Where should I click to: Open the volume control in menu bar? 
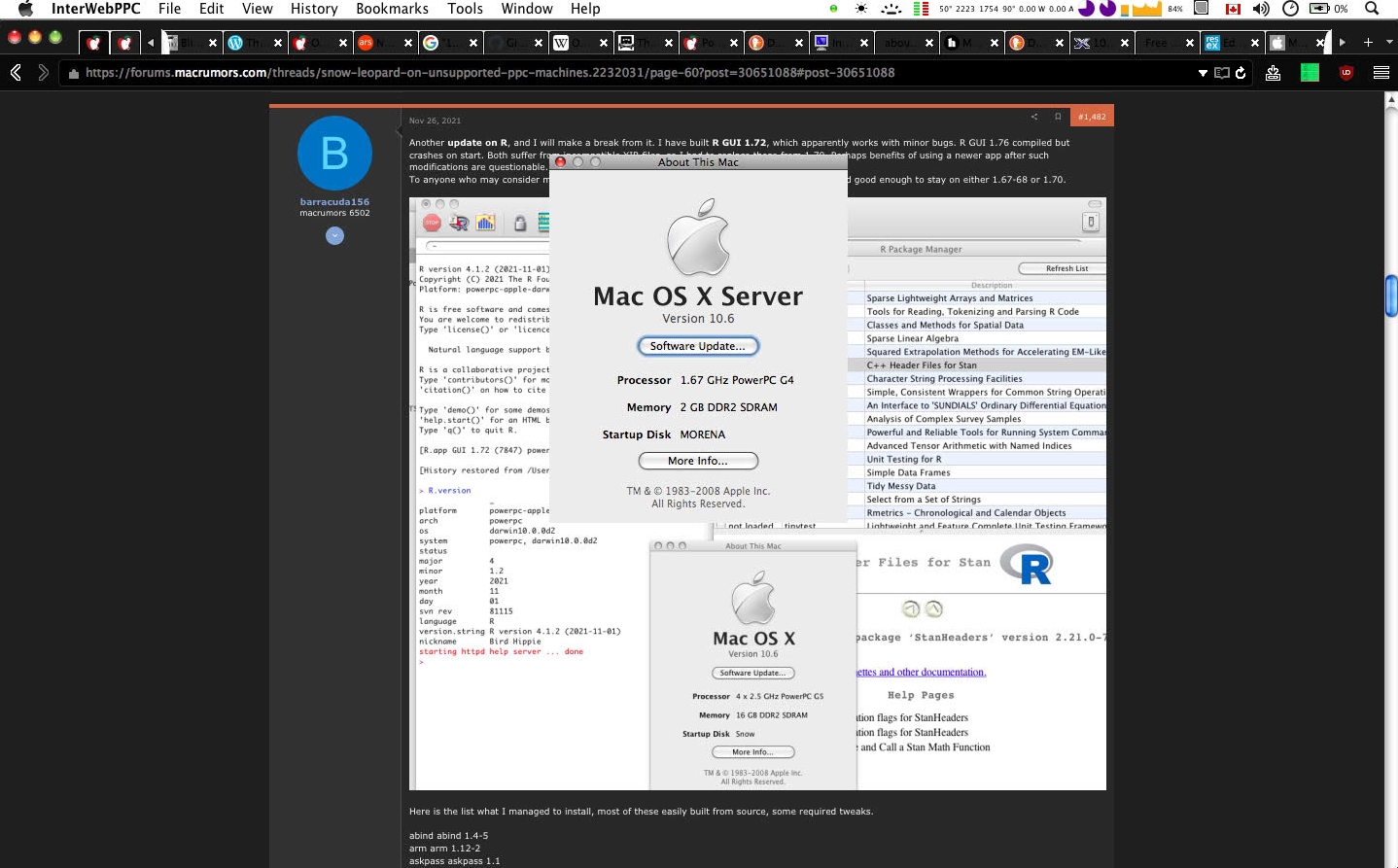pos(1261,9)
